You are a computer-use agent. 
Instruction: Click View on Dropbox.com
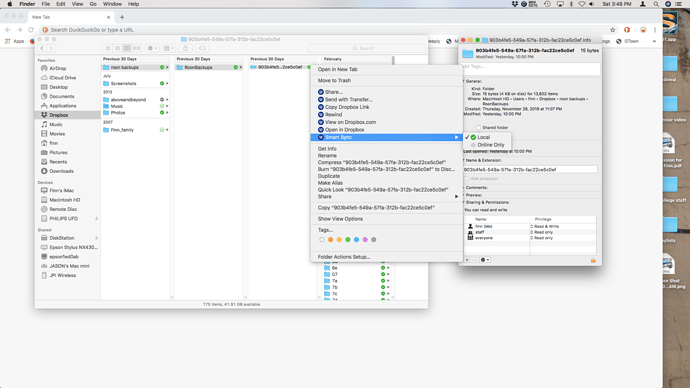click(350, 122)
